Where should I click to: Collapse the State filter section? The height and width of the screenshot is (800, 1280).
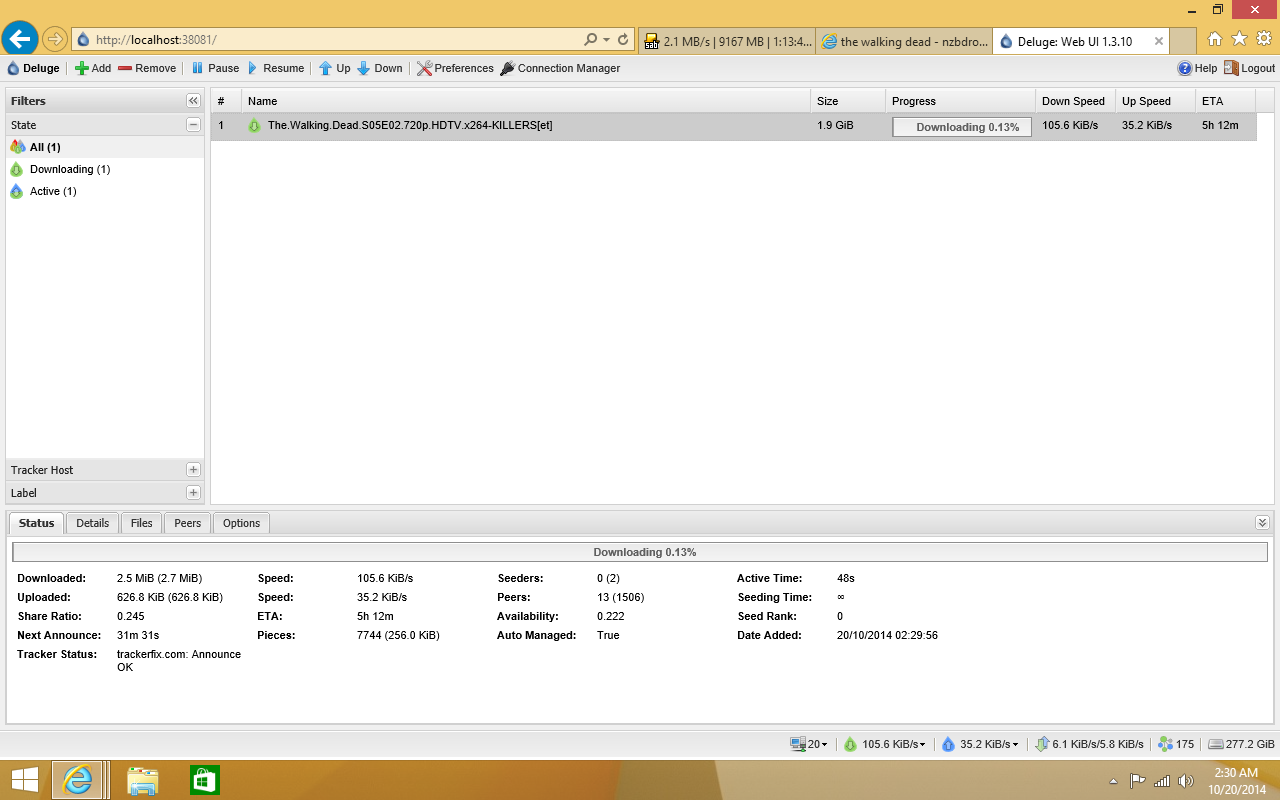(x=193, y=125)
